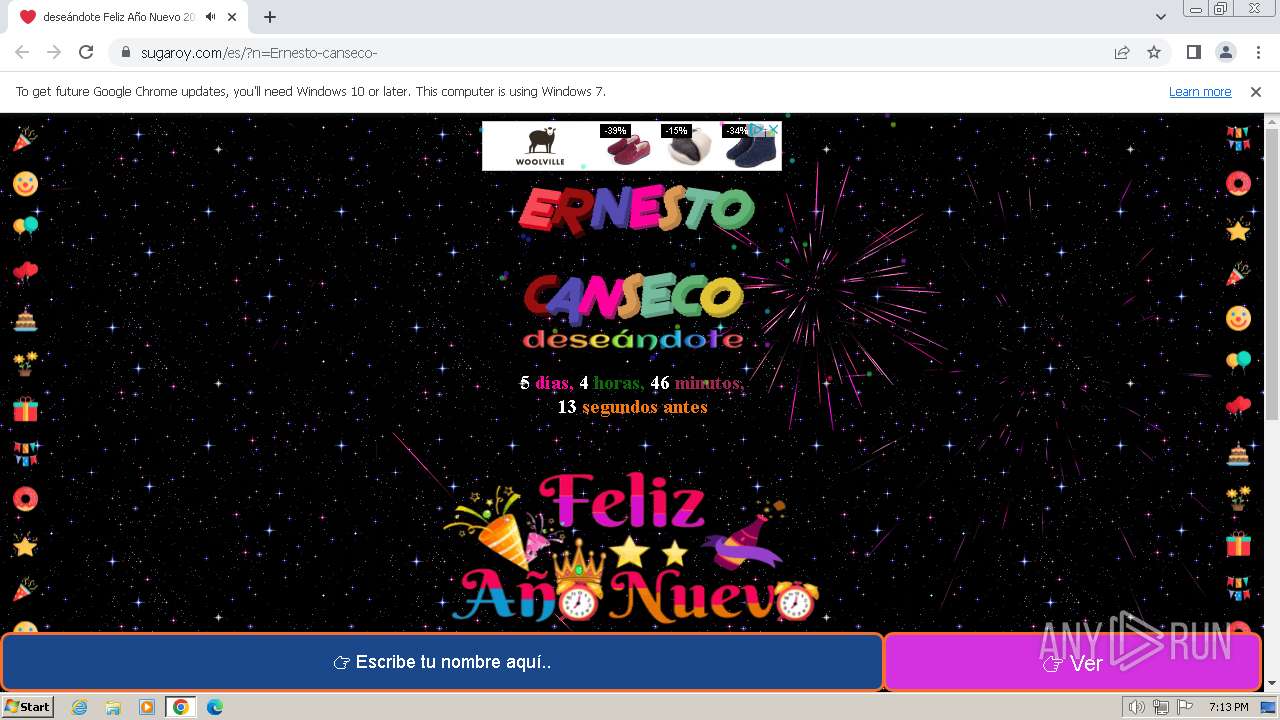Click the birthday cake emoji on right side
This screenshot has height=720, width=1280.
(1238, 454)
